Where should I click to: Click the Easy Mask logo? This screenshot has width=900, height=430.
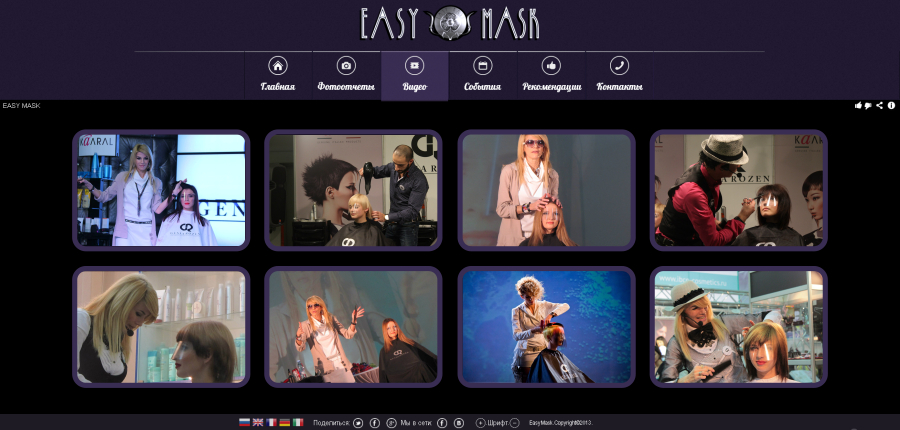[x=449, y=23]
